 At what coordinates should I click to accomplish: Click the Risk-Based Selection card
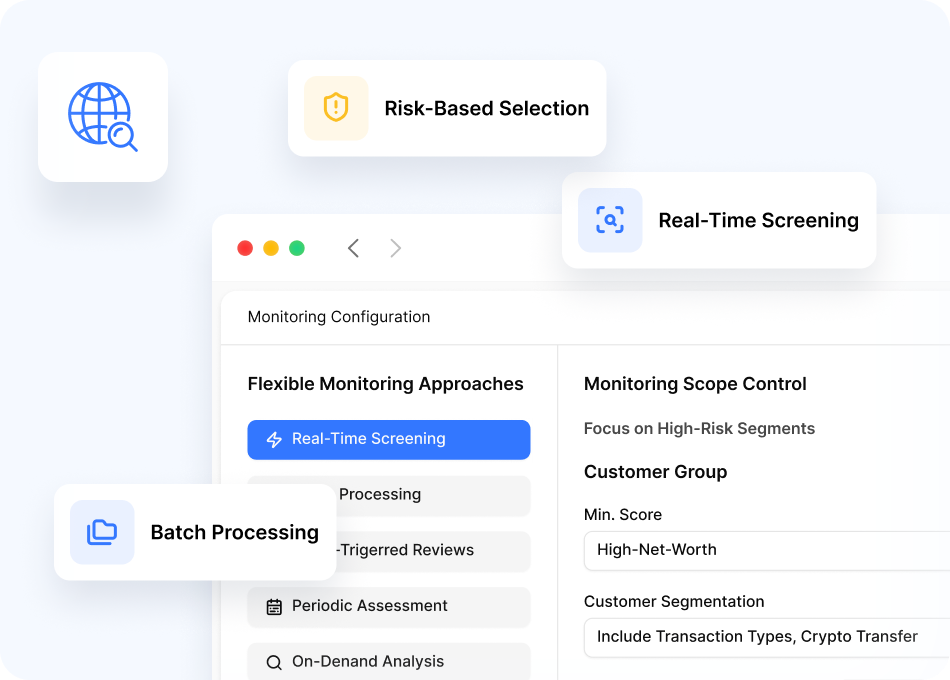coord(447,108)
